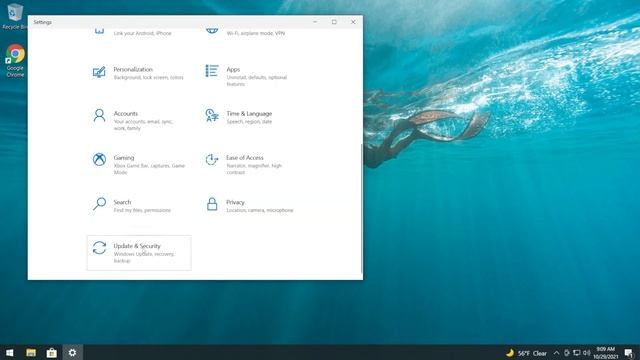Open the Gaming Xbox icon
The height and width of the screenshot is (360, 640).
pos(99,159)
